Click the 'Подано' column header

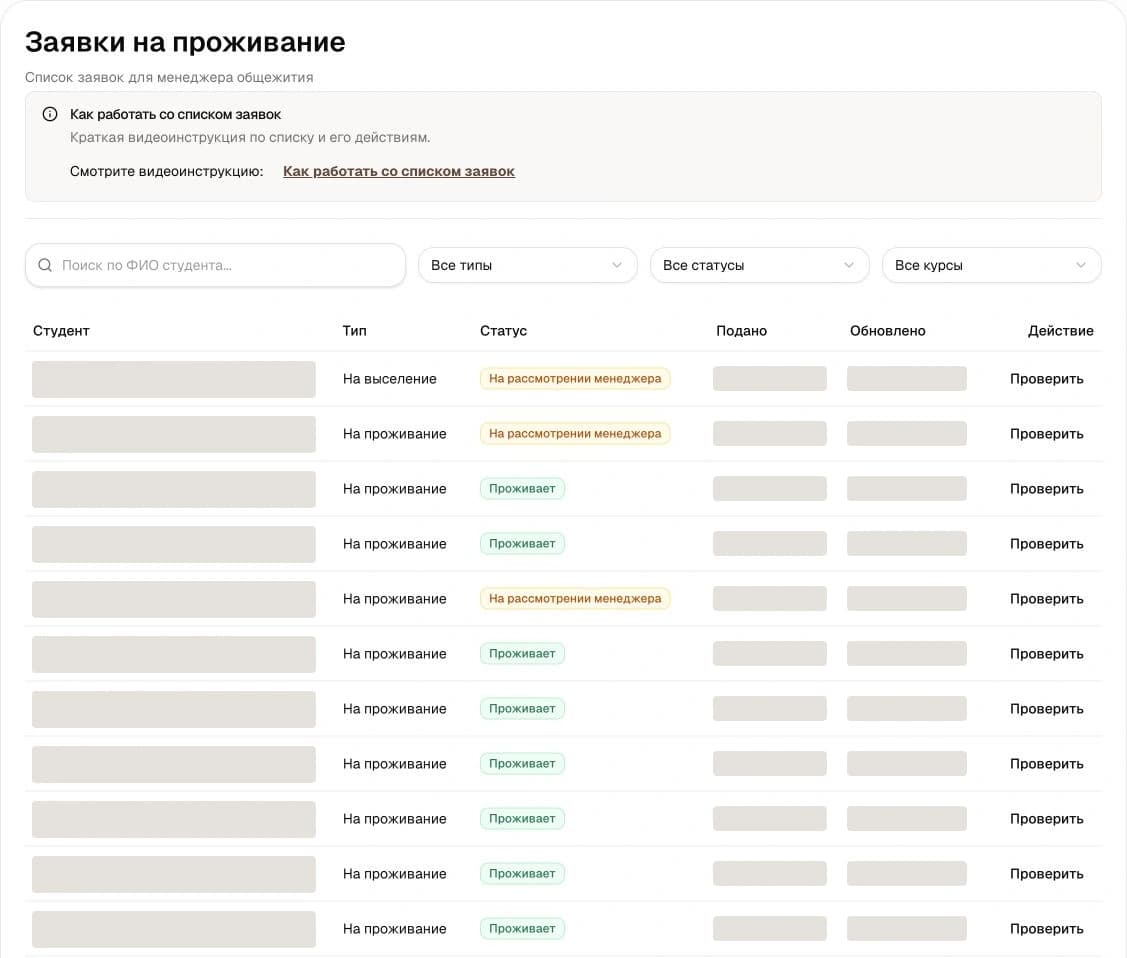tap(741, 331)
